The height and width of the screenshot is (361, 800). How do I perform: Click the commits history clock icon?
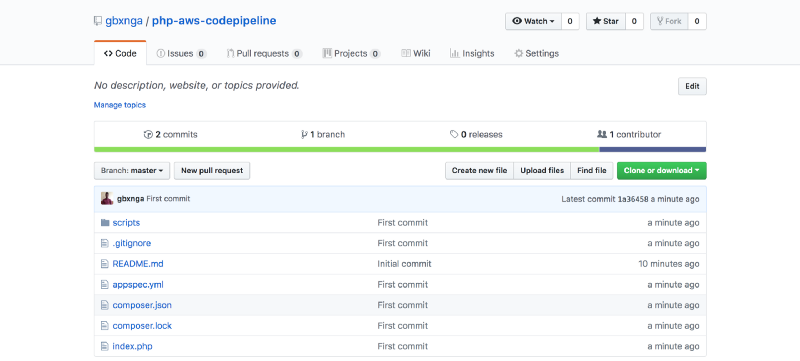pyautogui.click(x=148, y=135)
